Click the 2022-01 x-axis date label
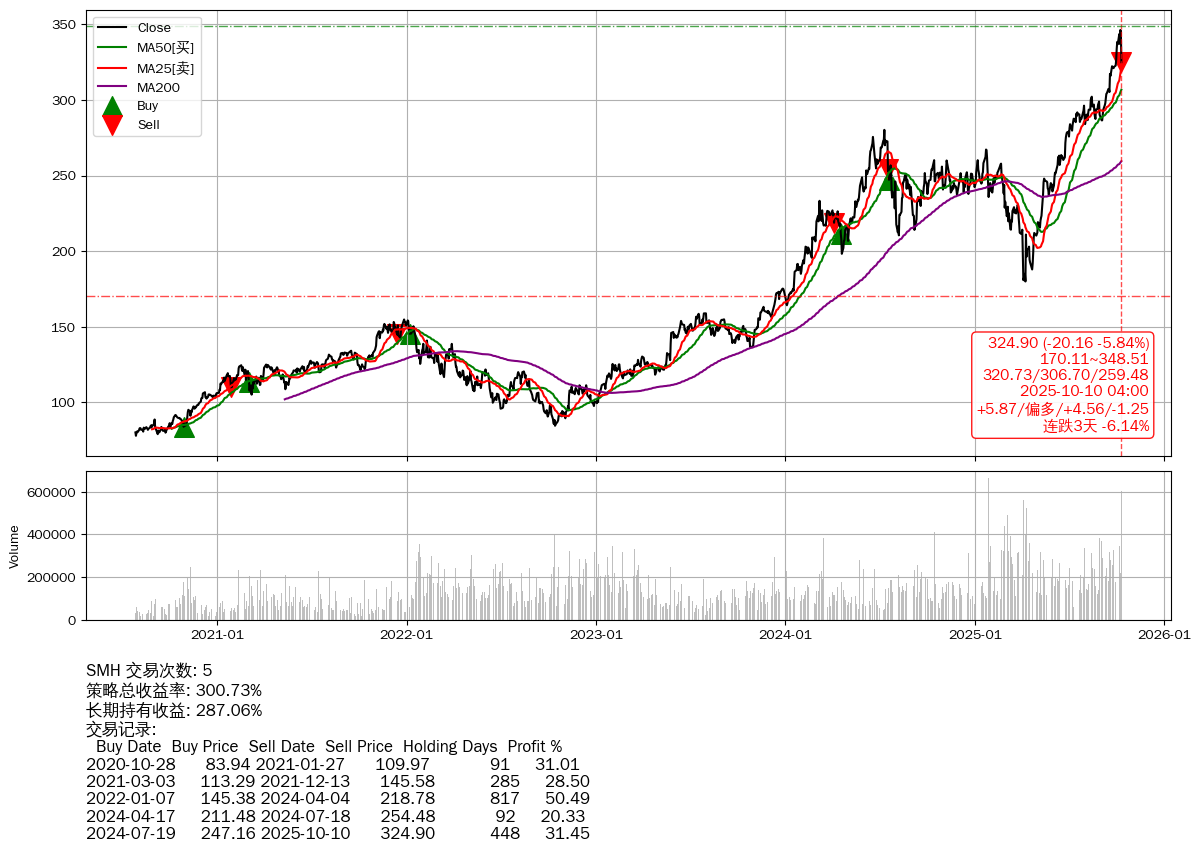1201x852 pixels. (407, 633)
